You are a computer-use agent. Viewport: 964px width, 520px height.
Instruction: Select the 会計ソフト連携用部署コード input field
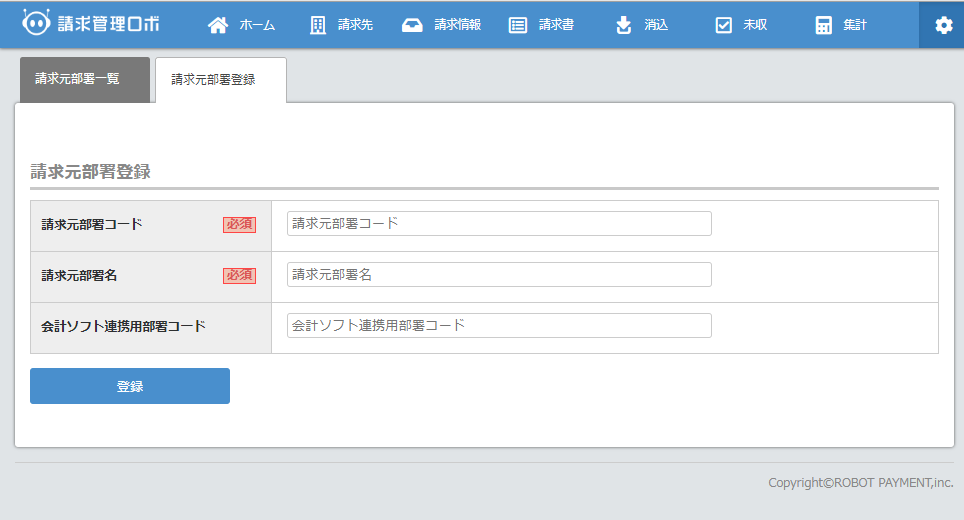pos(499,326)
